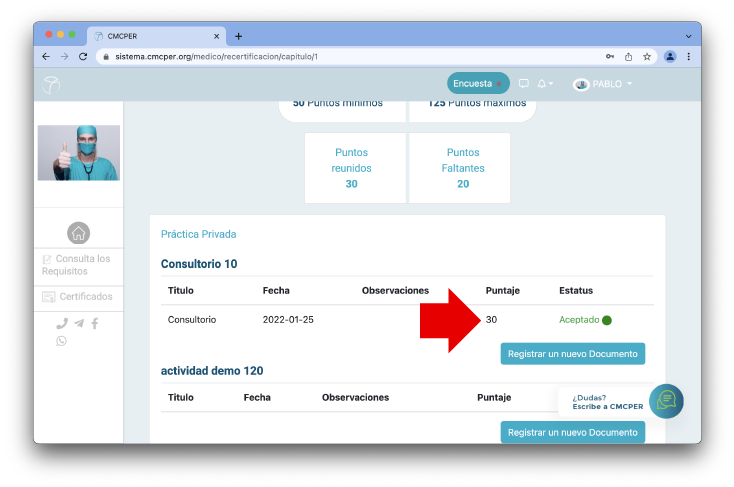
Task: Open the phone contact icon
Action: click(x=62, y=323)
